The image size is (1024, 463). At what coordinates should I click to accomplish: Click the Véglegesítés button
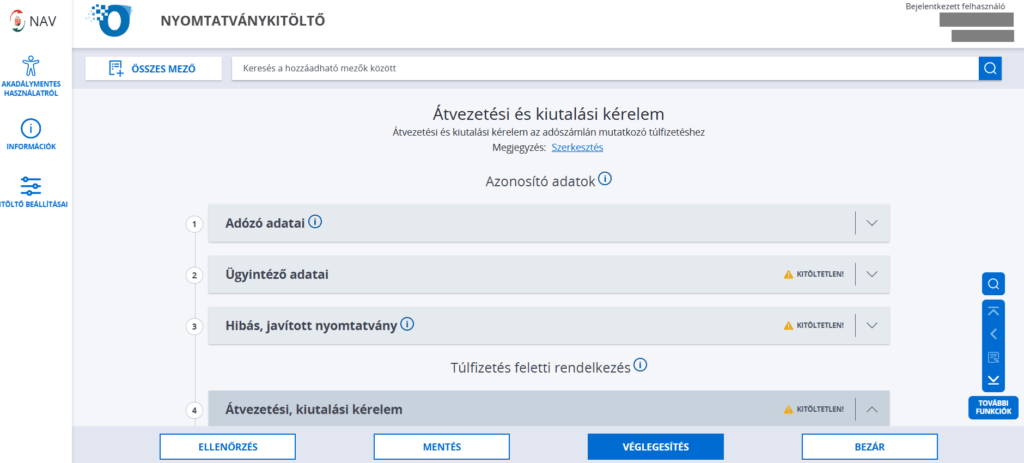656,447
